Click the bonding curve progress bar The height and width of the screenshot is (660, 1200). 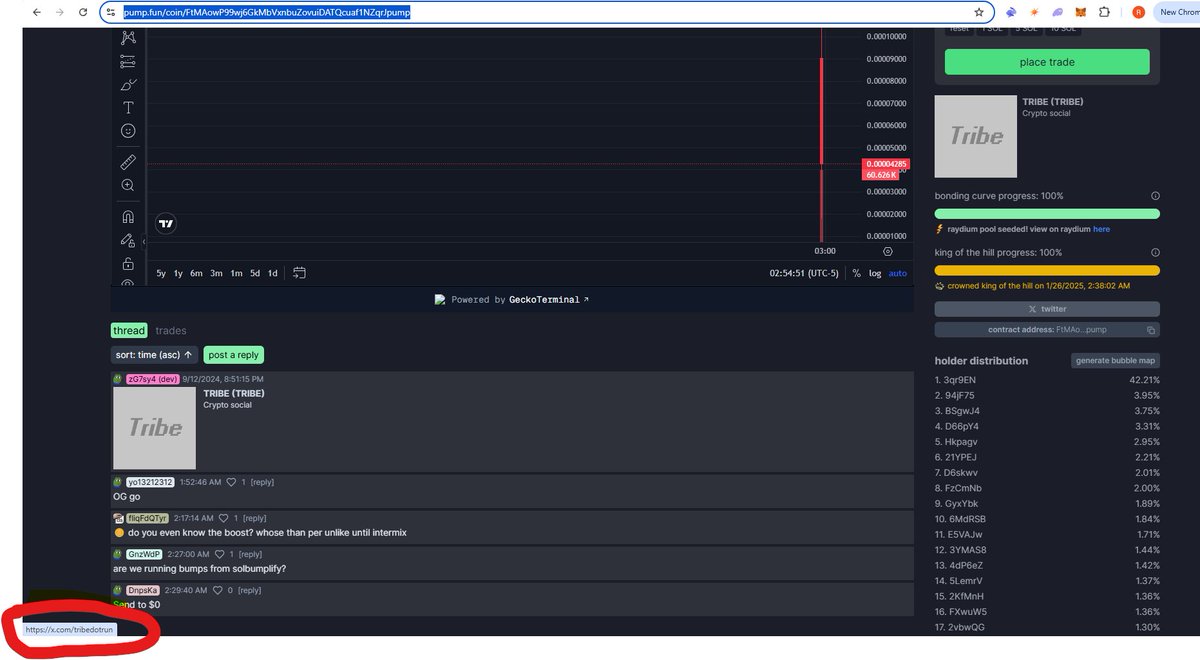pyautogui.click(x=1047, y=214)
